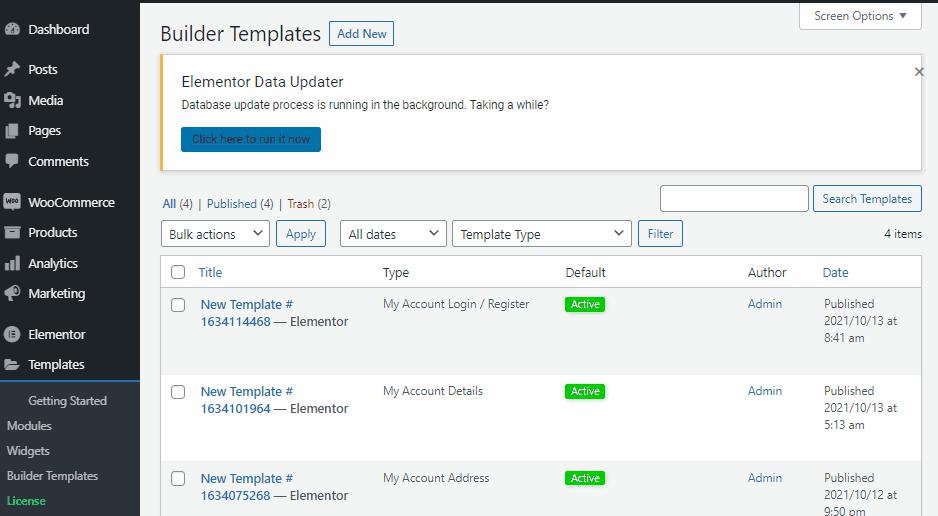Click 'Click here to run it now' button
This screenshot has height=516, width=938.
tap(251, 139)
